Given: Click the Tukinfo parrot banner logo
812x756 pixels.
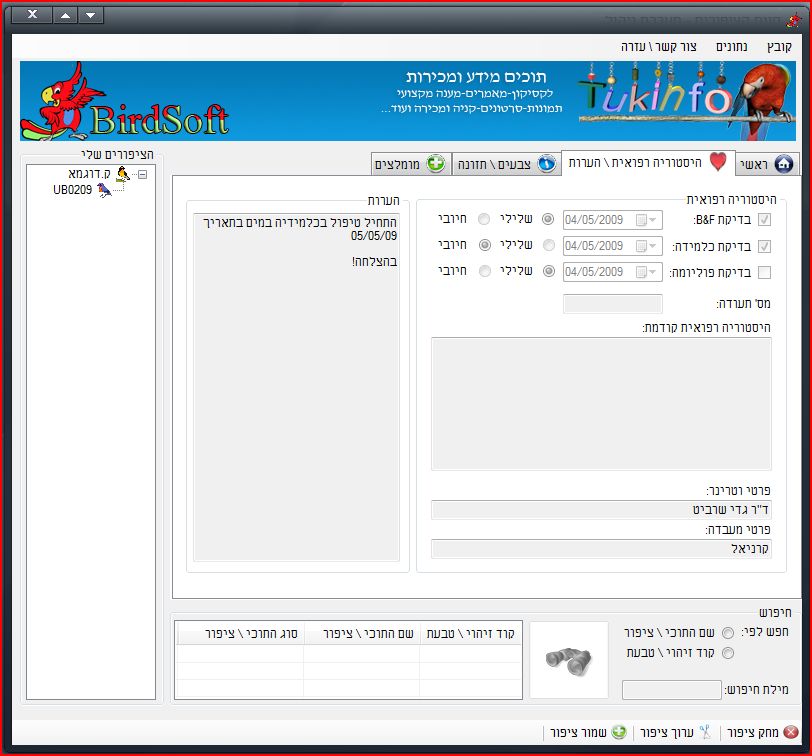Looking at the screenshot, I should click(685, 100).
